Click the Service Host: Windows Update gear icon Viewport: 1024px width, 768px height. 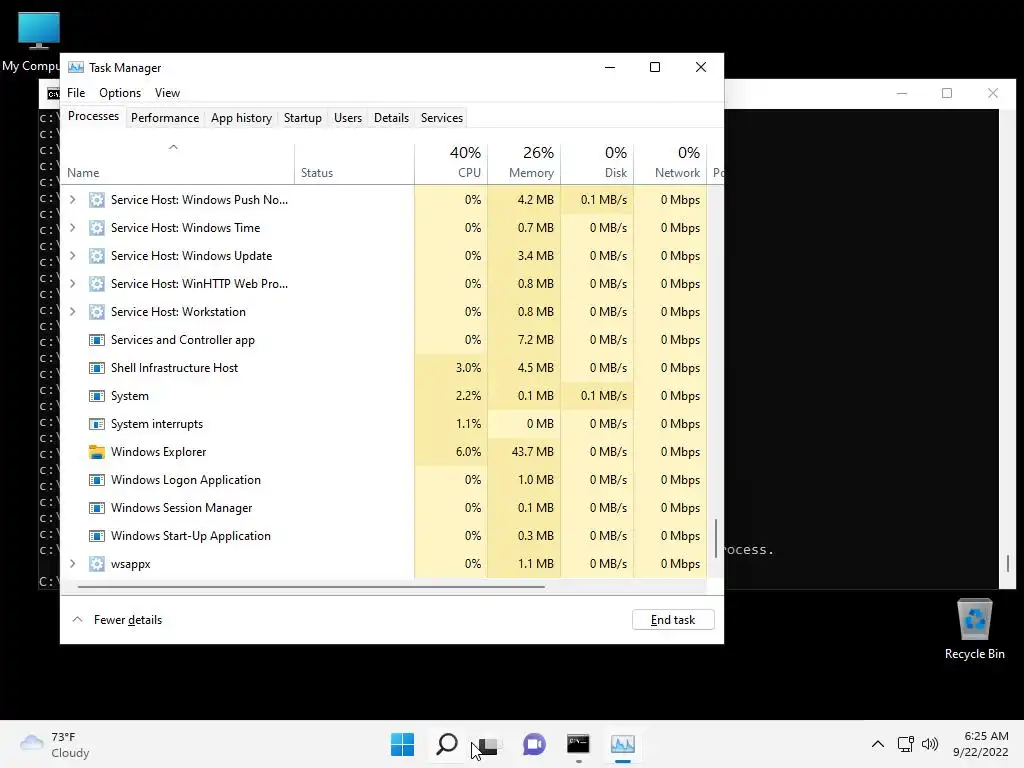point(97,256)
